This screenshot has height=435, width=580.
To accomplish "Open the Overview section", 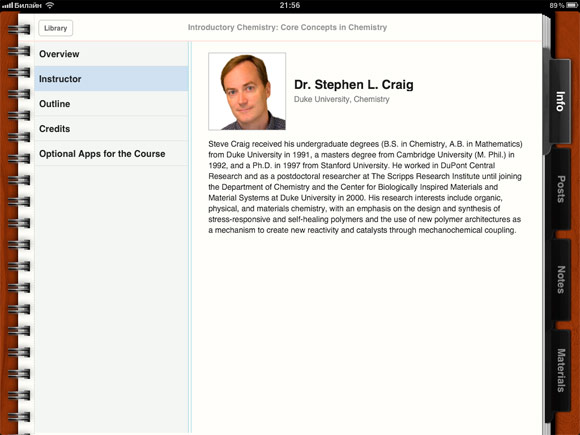I will pos(111,54).
